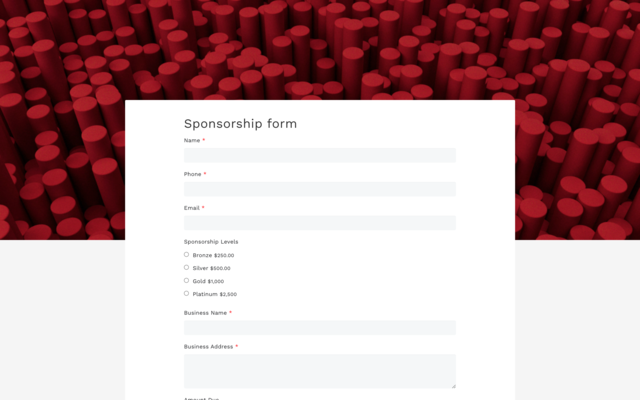Click the 'Business Address' field label
Screen dimensions: 640x400
pos(208,347)
